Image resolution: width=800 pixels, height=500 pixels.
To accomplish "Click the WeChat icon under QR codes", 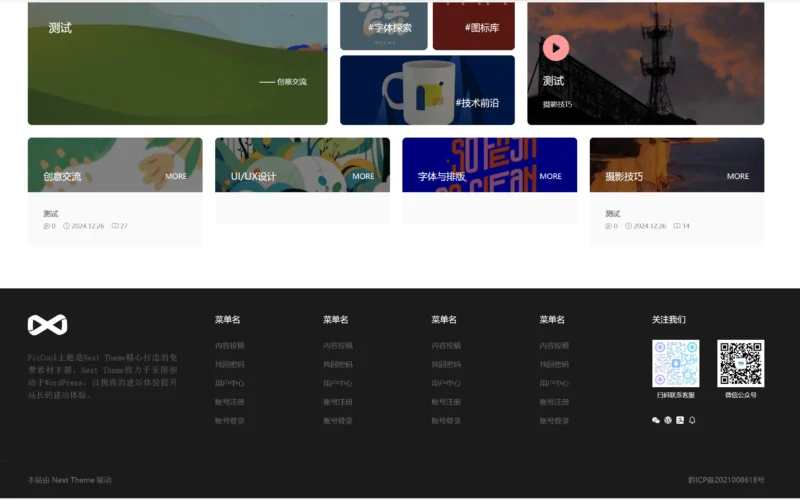I will (656, 420).
